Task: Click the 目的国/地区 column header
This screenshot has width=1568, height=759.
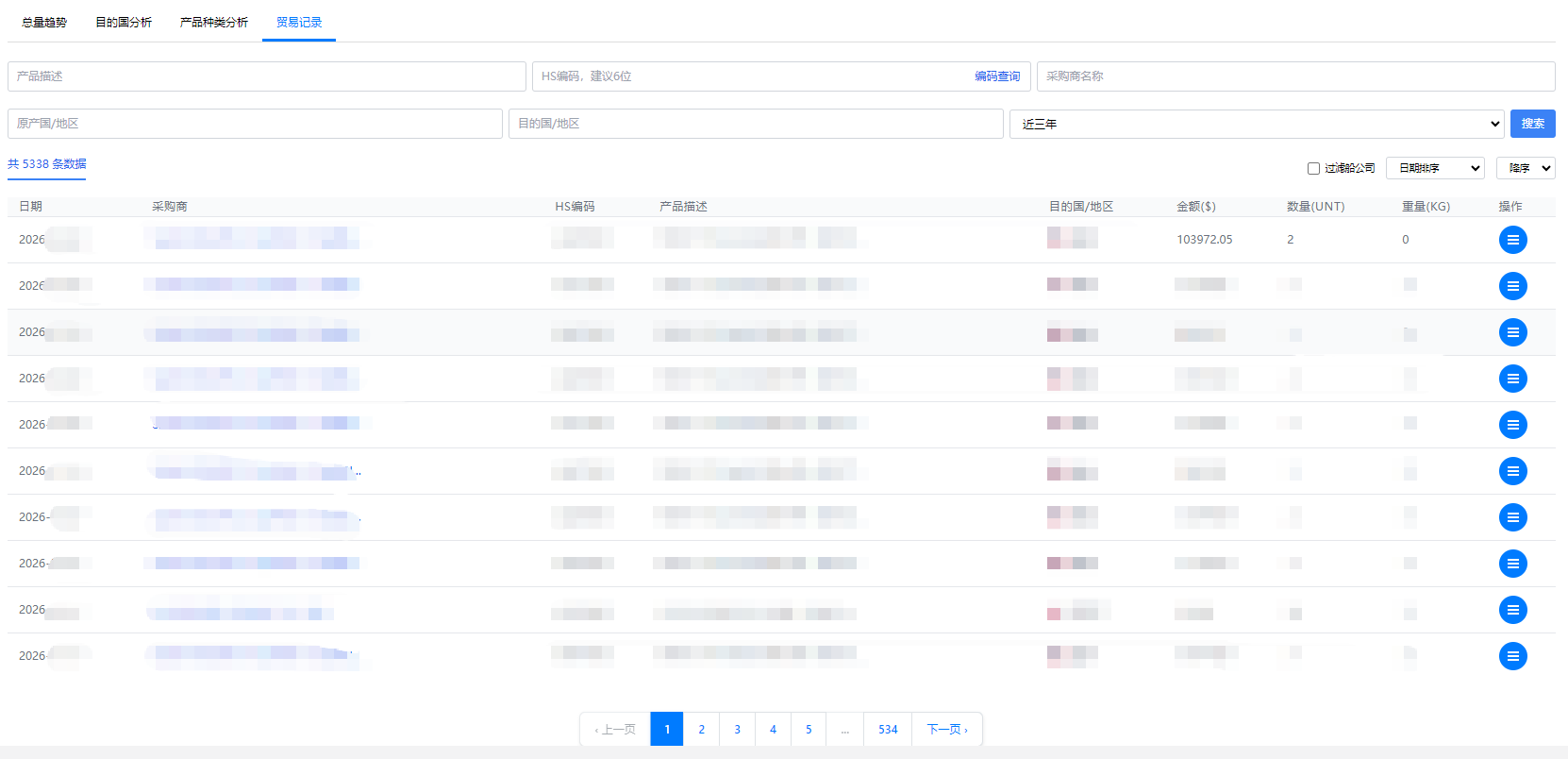Action: point(1081,207)
